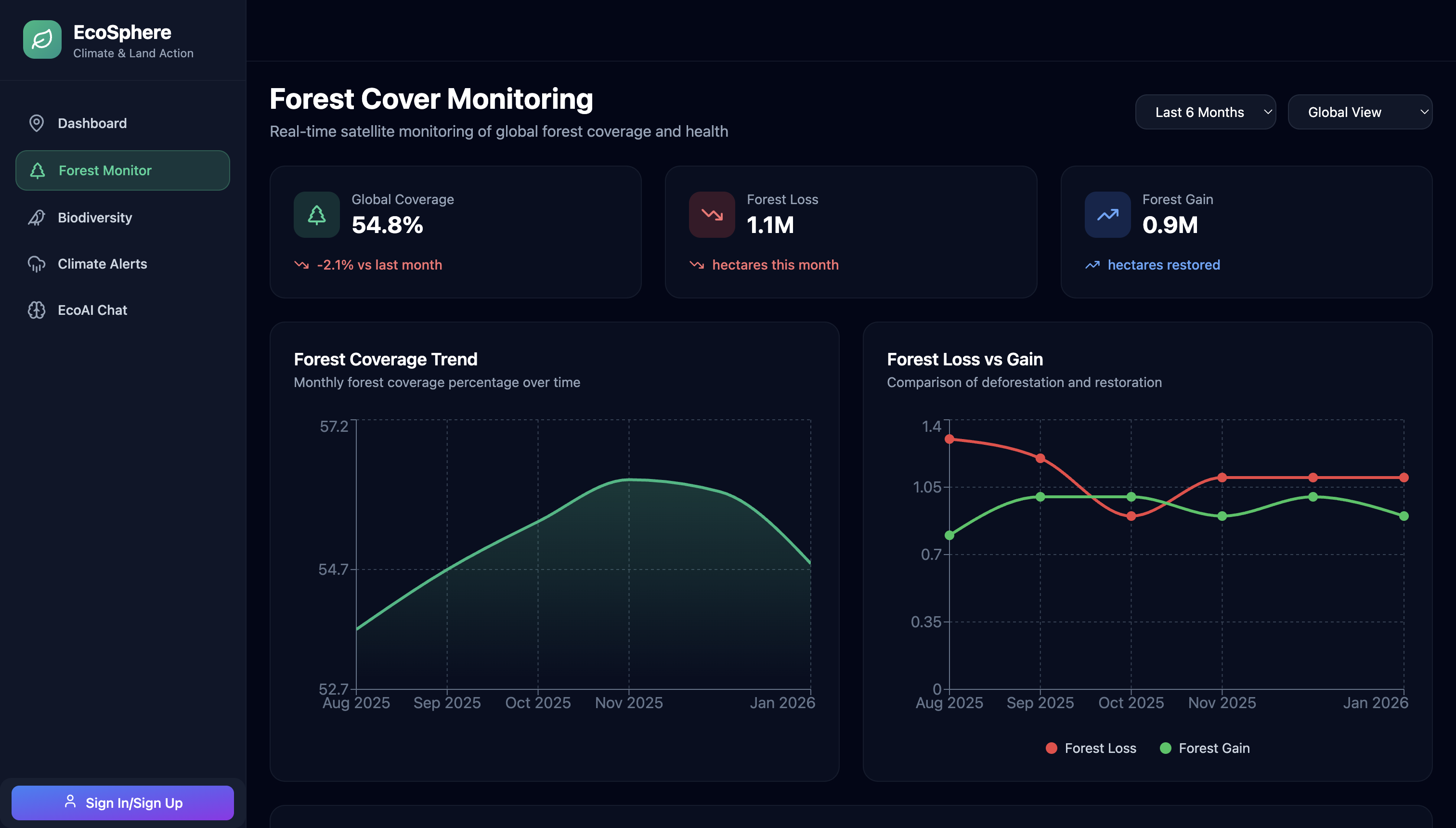Click the Climate Alerts cloud icon

(37, 264)
